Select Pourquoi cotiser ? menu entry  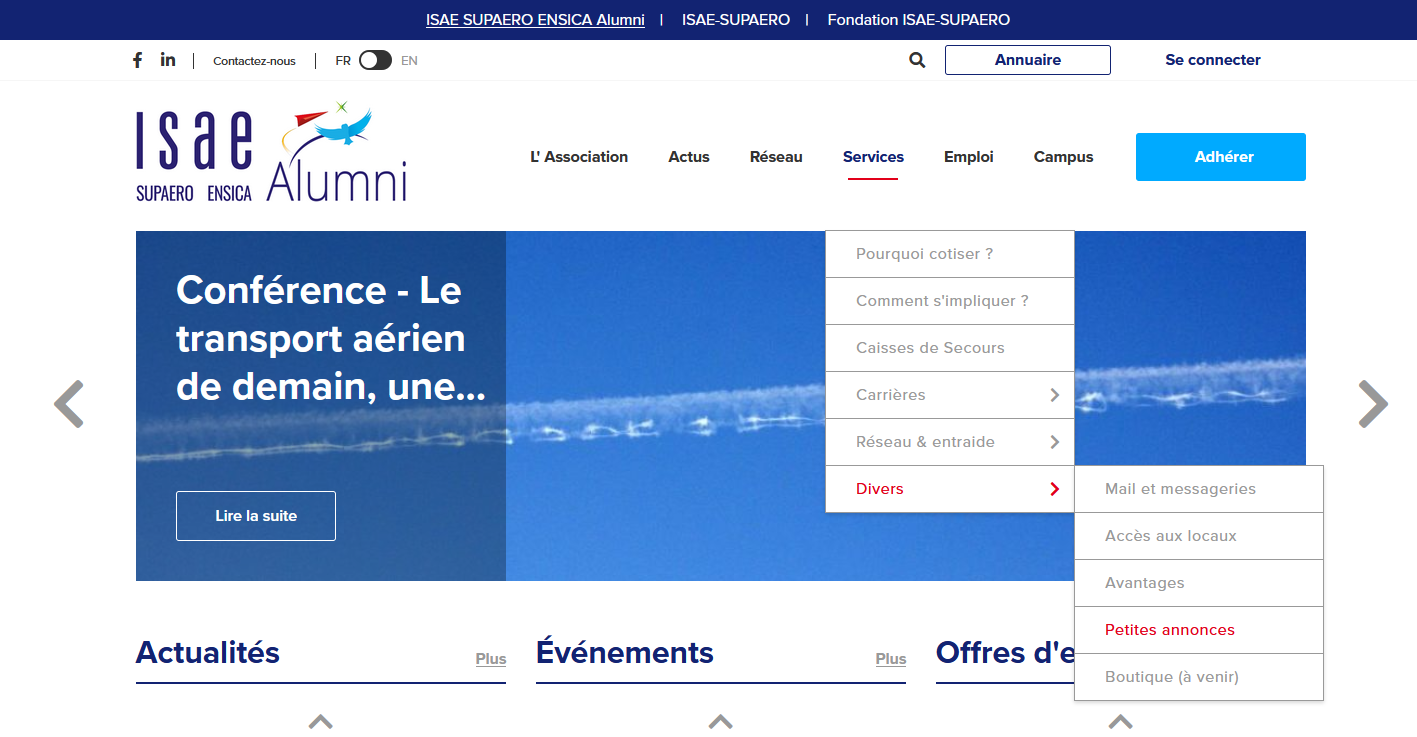950,254
